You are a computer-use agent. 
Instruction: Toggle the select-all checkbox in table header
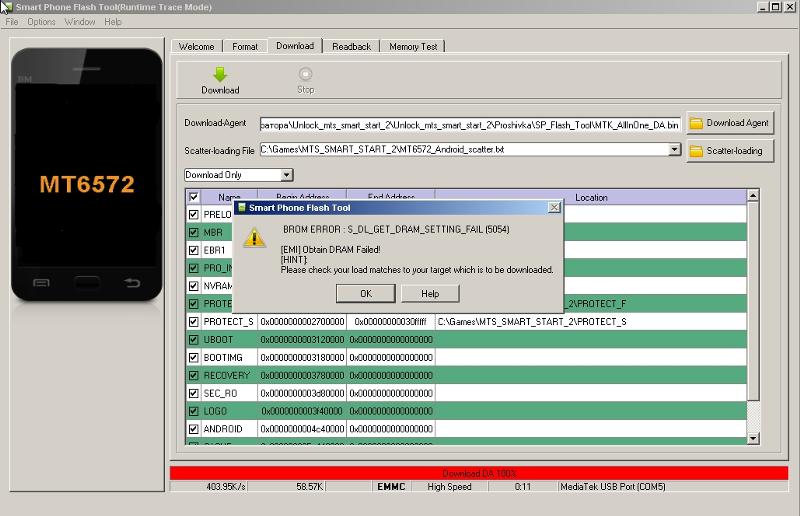pos(193,197)
